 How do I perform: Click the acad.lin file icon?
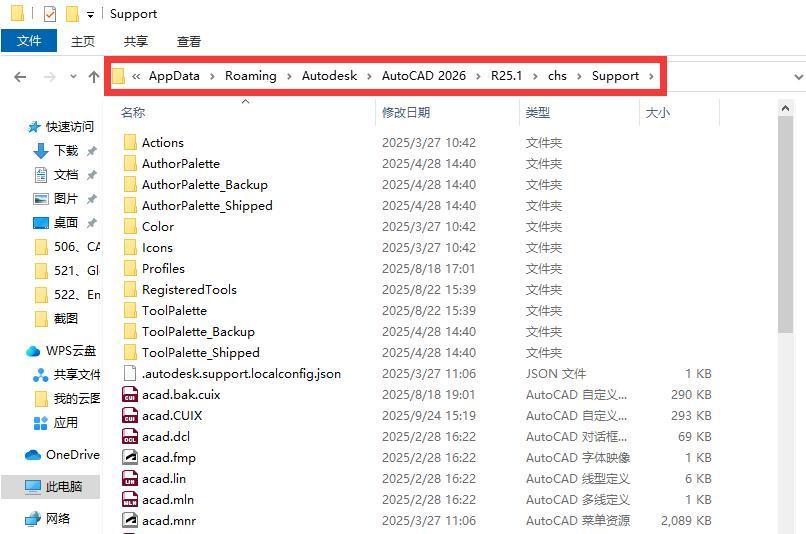point(130,478)
